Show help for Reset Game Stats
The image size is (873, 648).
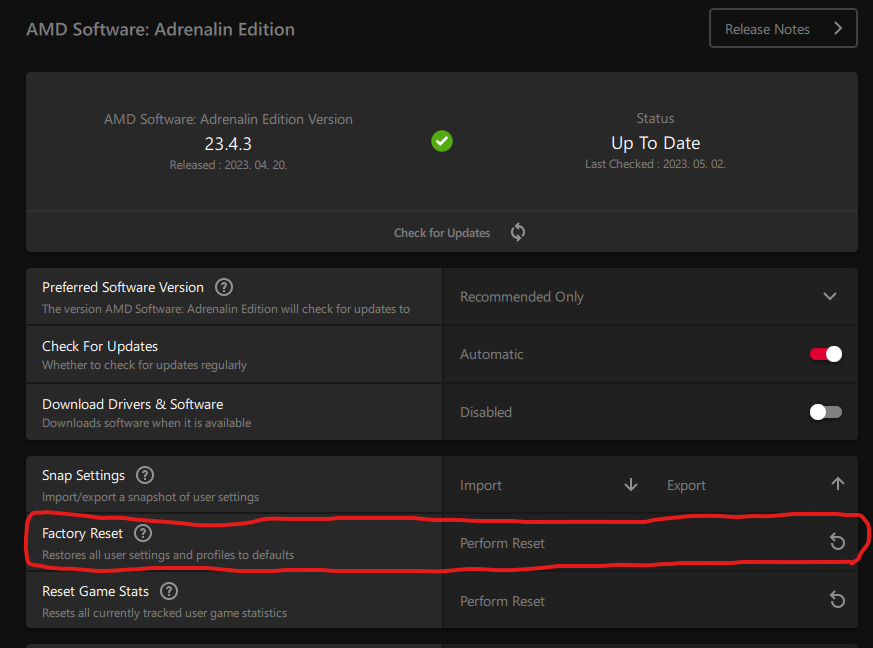[169, 591]
